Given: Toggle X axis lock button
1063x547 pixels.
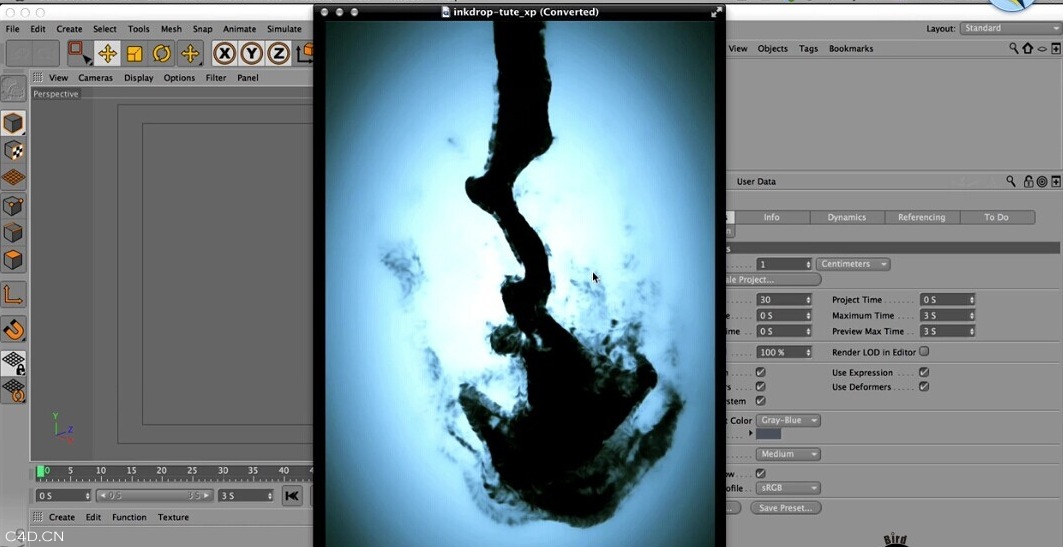Looking at the screenshot, I should tap(225, 54).
